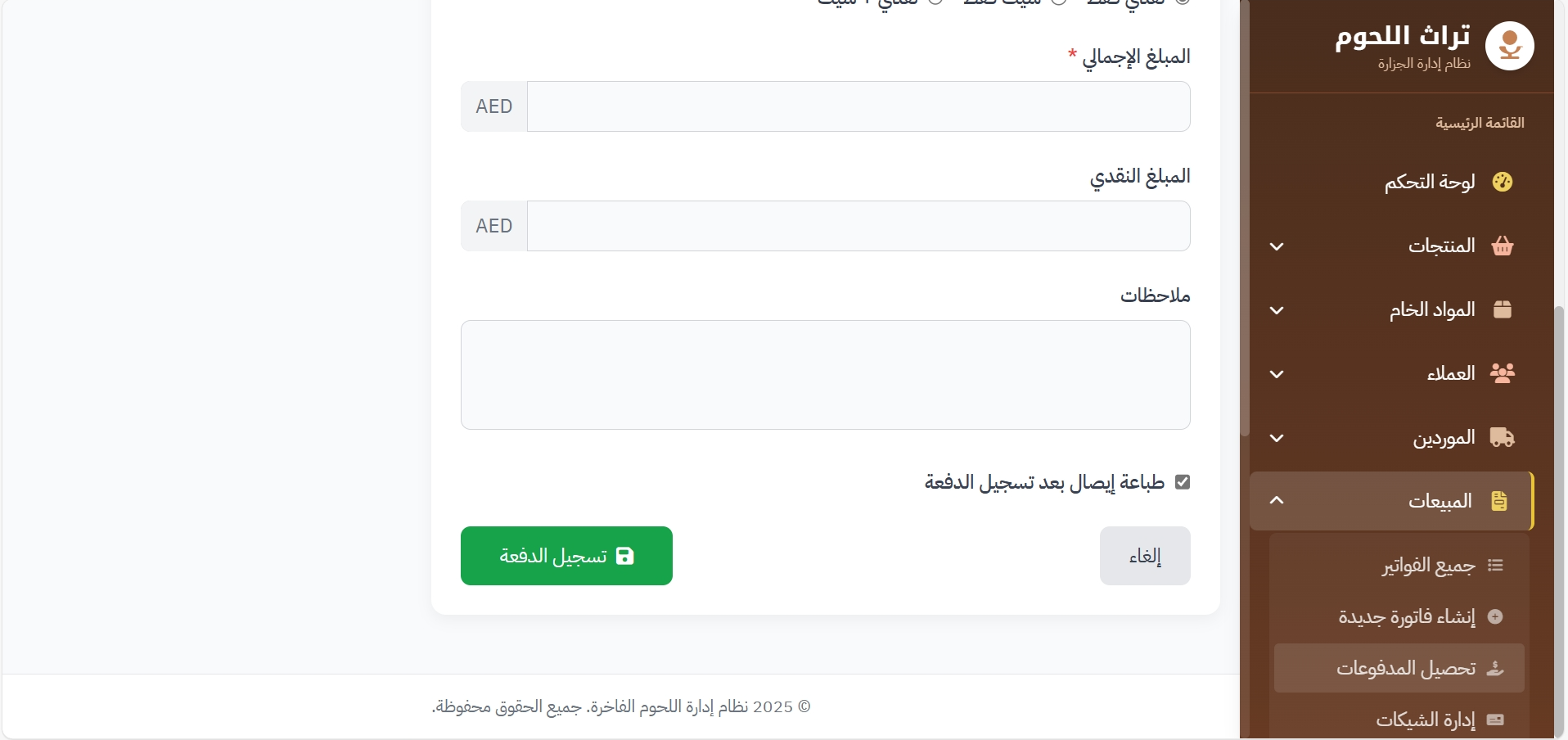This screenshot has height=740, width=1568.
Task: Expand the suppliers (الموردين) submenu chevron
Action: coord(1277,438)
